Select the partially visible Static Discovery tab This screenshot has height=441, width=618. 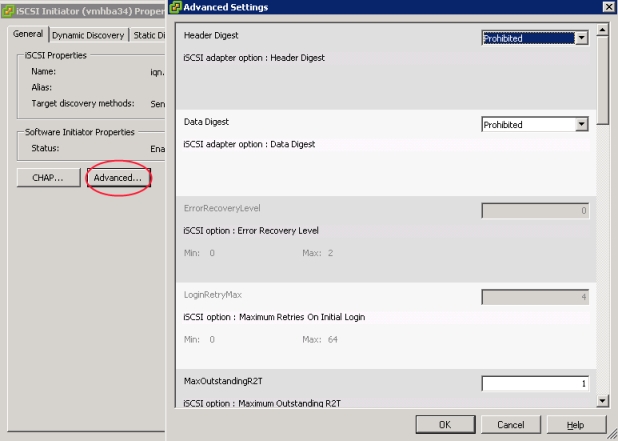point(148,35)
